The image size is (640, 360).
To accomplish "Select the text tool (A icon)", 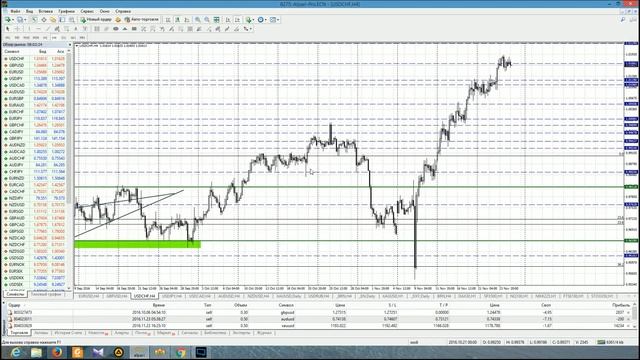I will (76, 29).
